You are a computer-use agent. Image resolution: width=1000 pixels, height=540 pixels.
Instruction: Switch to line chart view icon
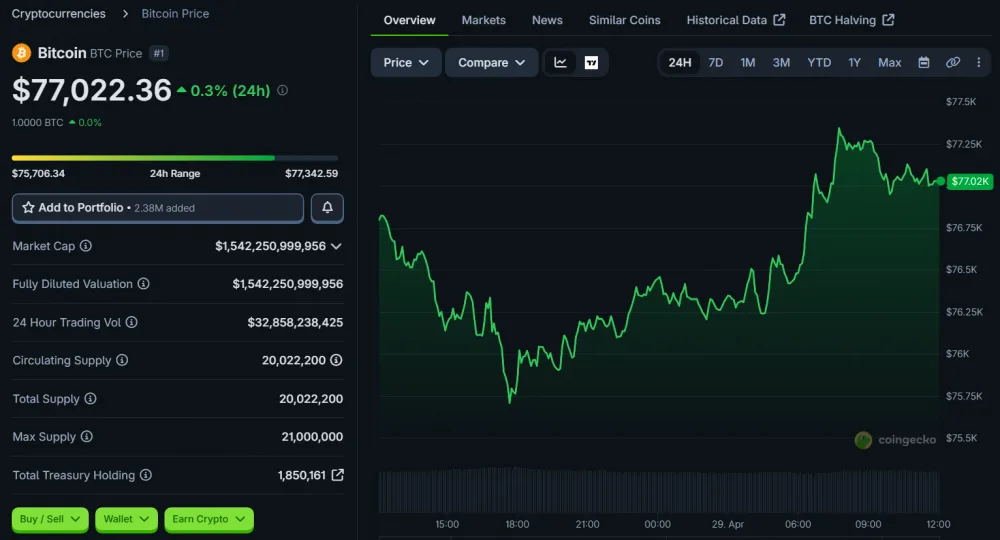(561, 62)
